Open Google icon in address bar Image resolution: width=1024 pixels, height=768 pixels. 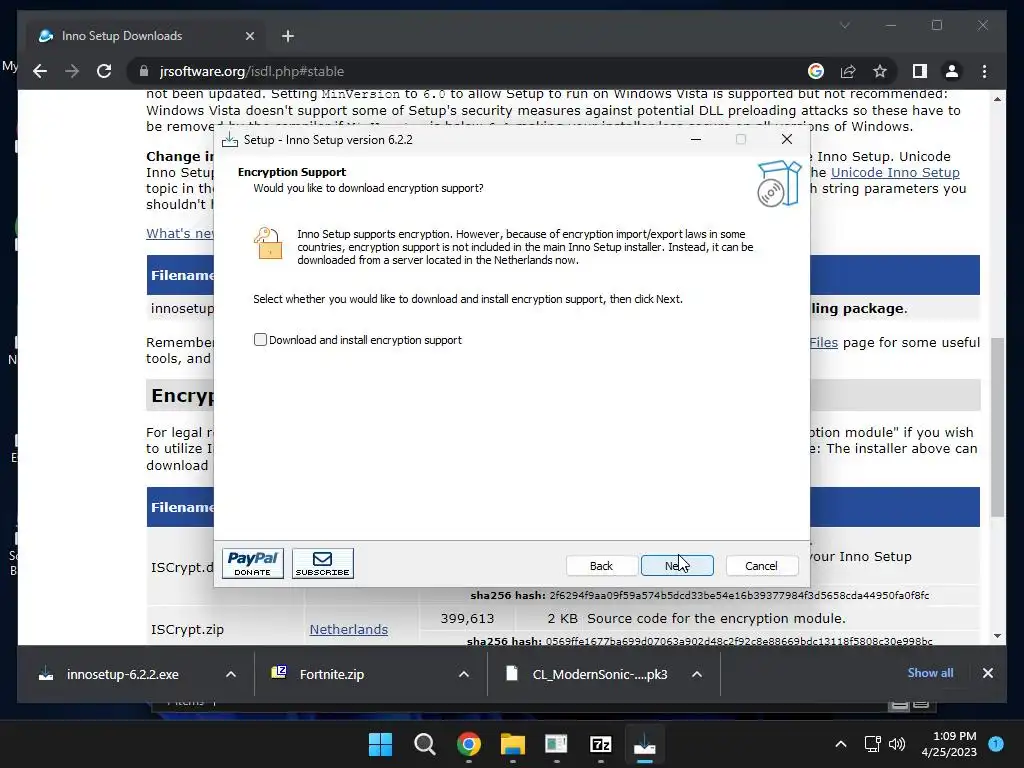(x=816, y=71)
